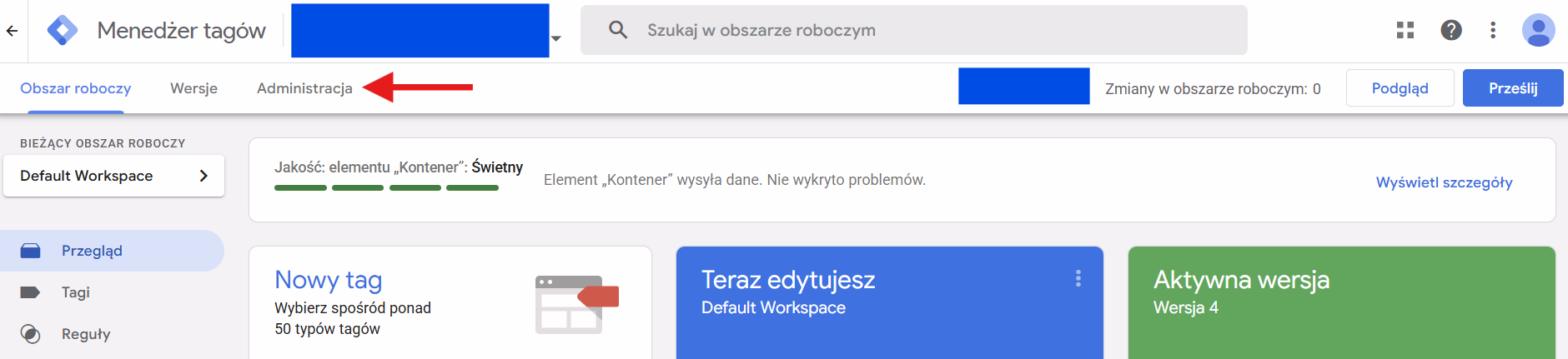Click the container quality progress bar

[x=386, y=188]
